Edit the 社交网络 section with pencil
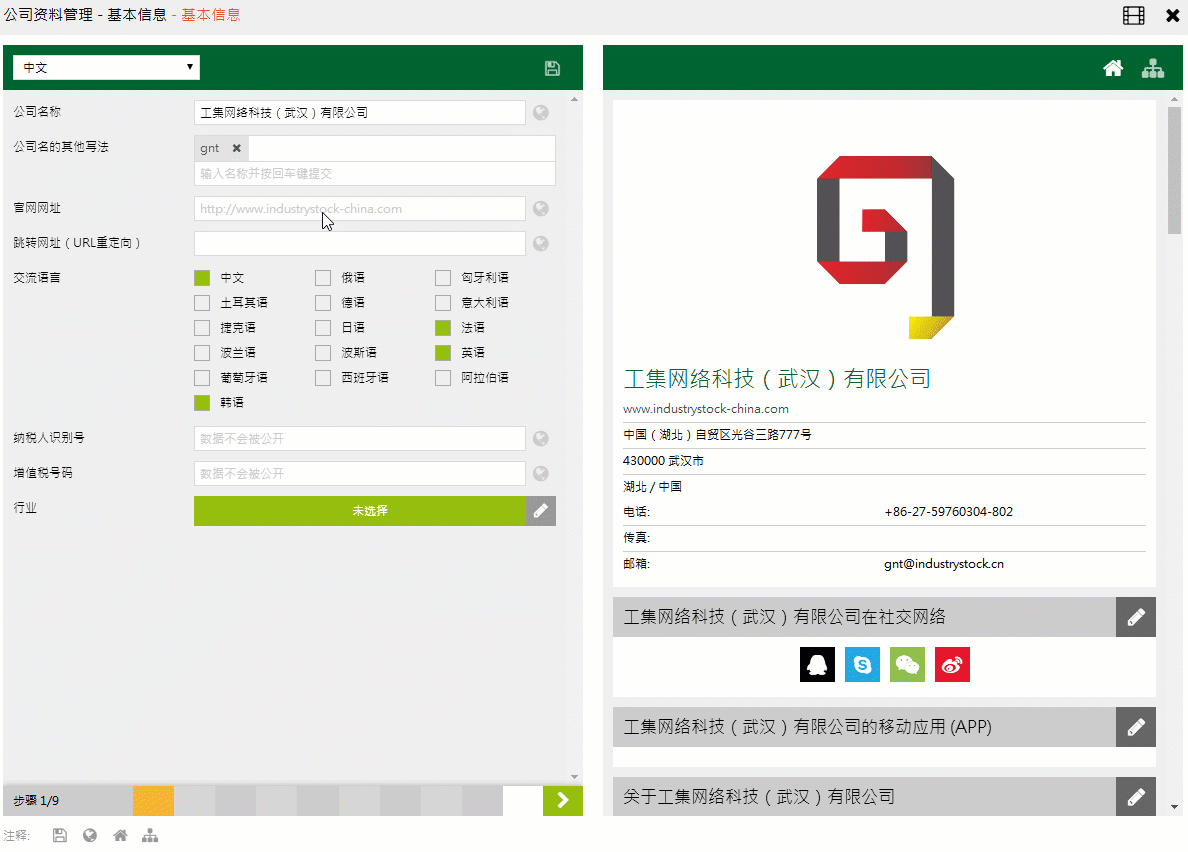1188x852 pixels. tap(1136, 617)
